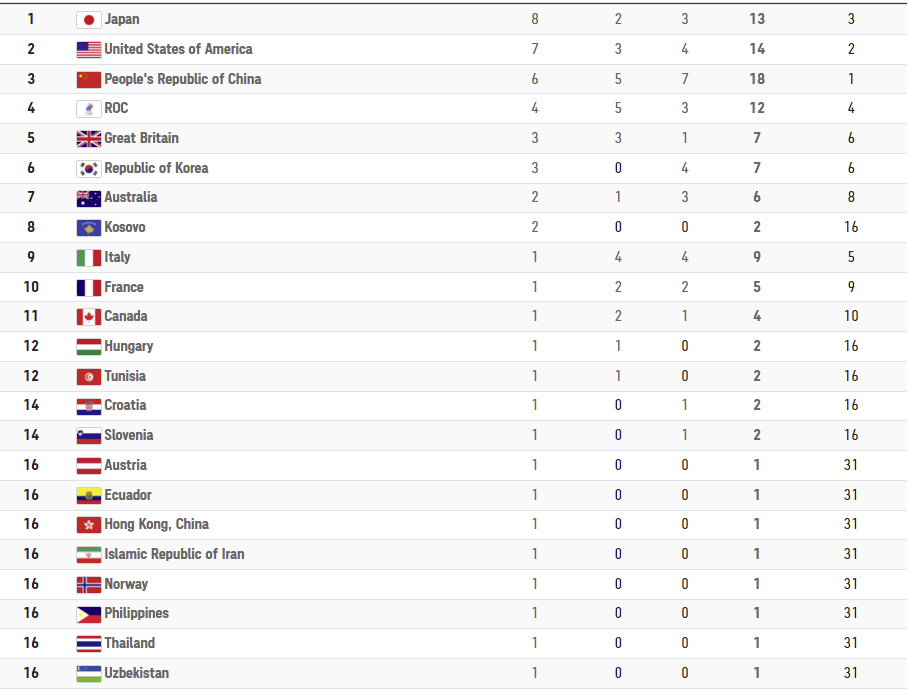The height and width of the screenshot is (693, 908).
Task: Open the Great Britain country link
Action: tap(141, 138)
